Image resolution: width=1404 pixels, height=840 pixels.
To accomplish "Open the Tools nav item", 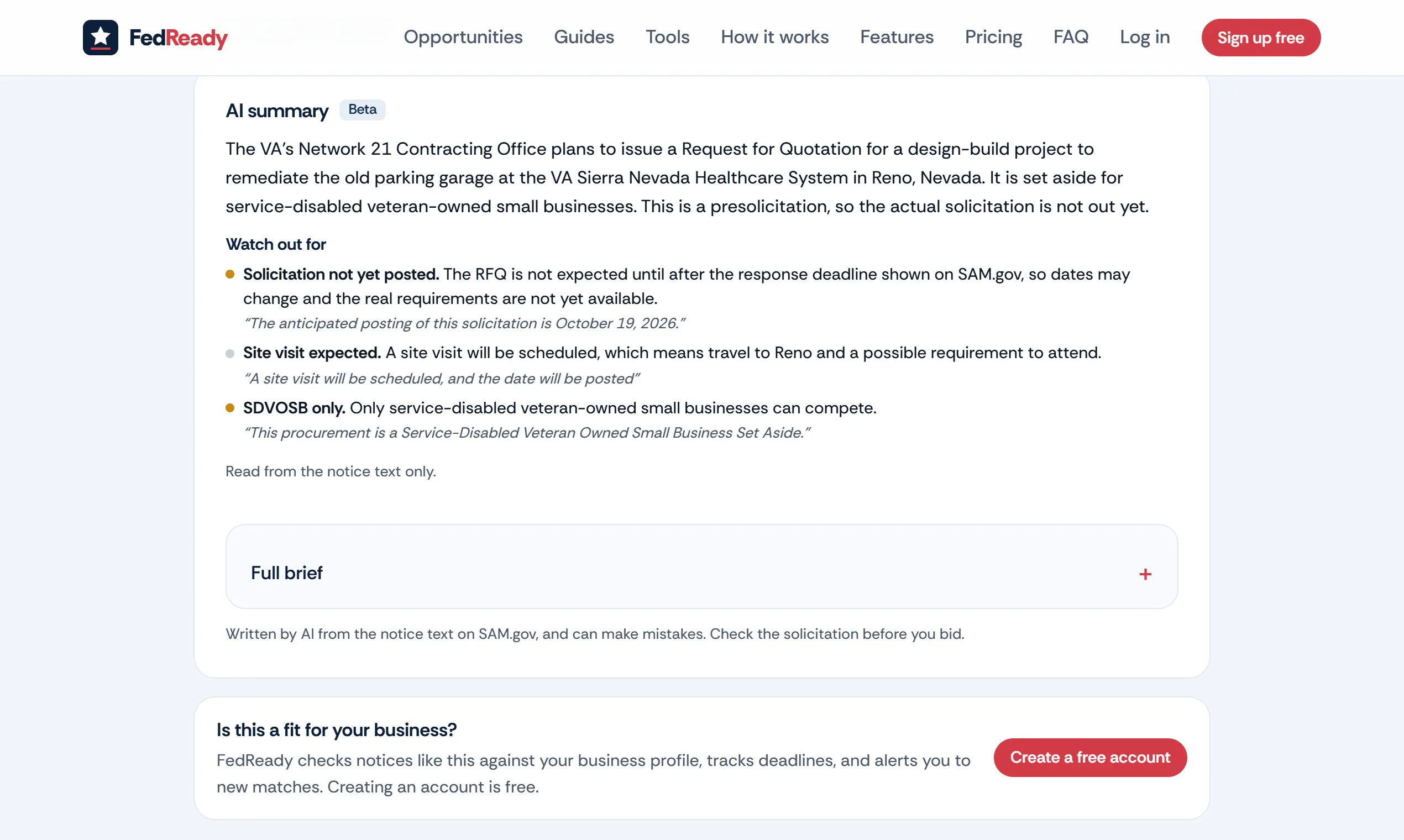I will pos(668,38).
